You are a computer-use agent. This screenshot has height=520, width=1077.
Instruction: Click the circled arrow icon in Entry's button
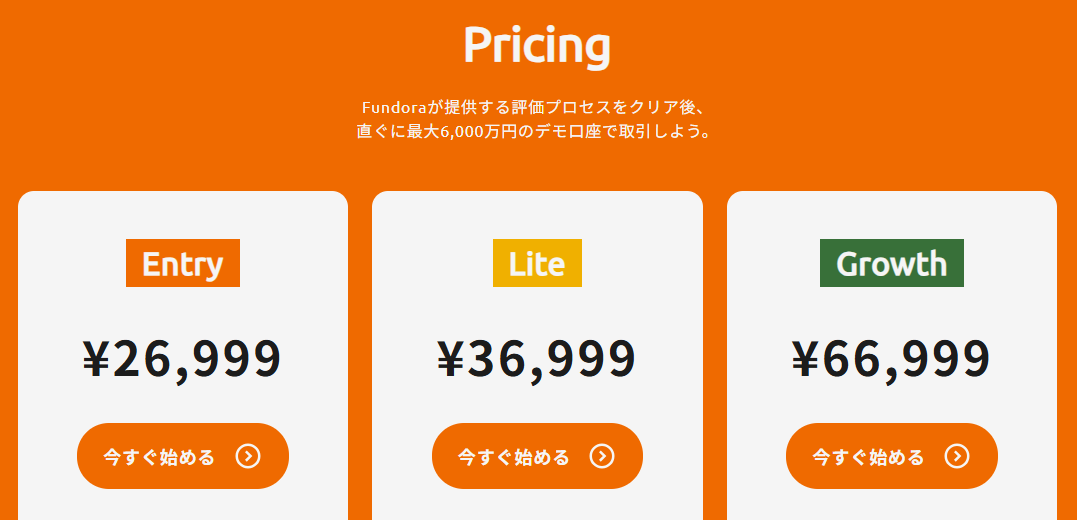(248, 456)
